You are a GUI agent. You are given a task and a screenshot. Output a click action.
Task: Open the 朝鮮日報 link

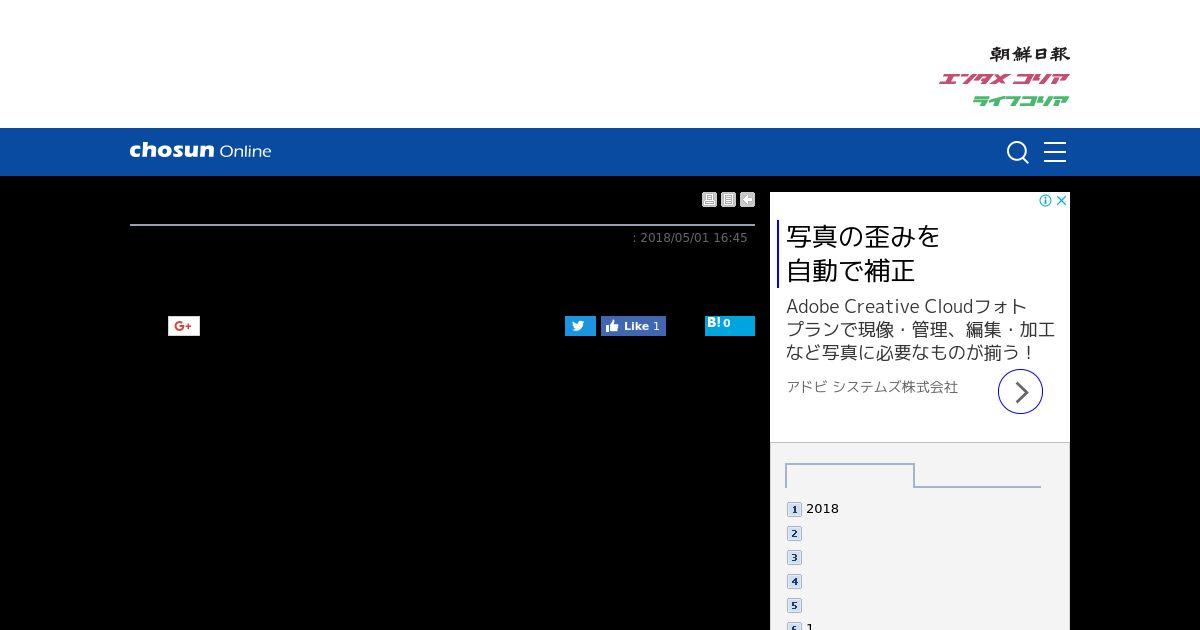point(1029,54)
